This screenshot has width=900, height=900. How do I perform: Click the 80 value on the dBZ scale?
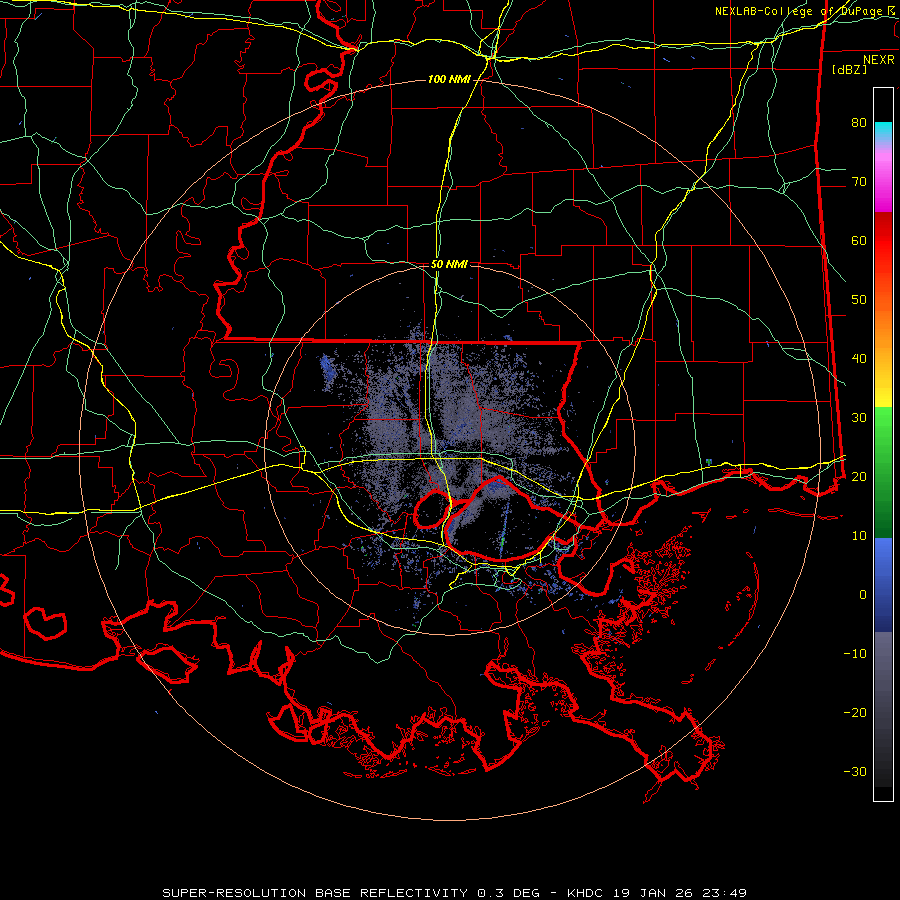pos(859,123)
